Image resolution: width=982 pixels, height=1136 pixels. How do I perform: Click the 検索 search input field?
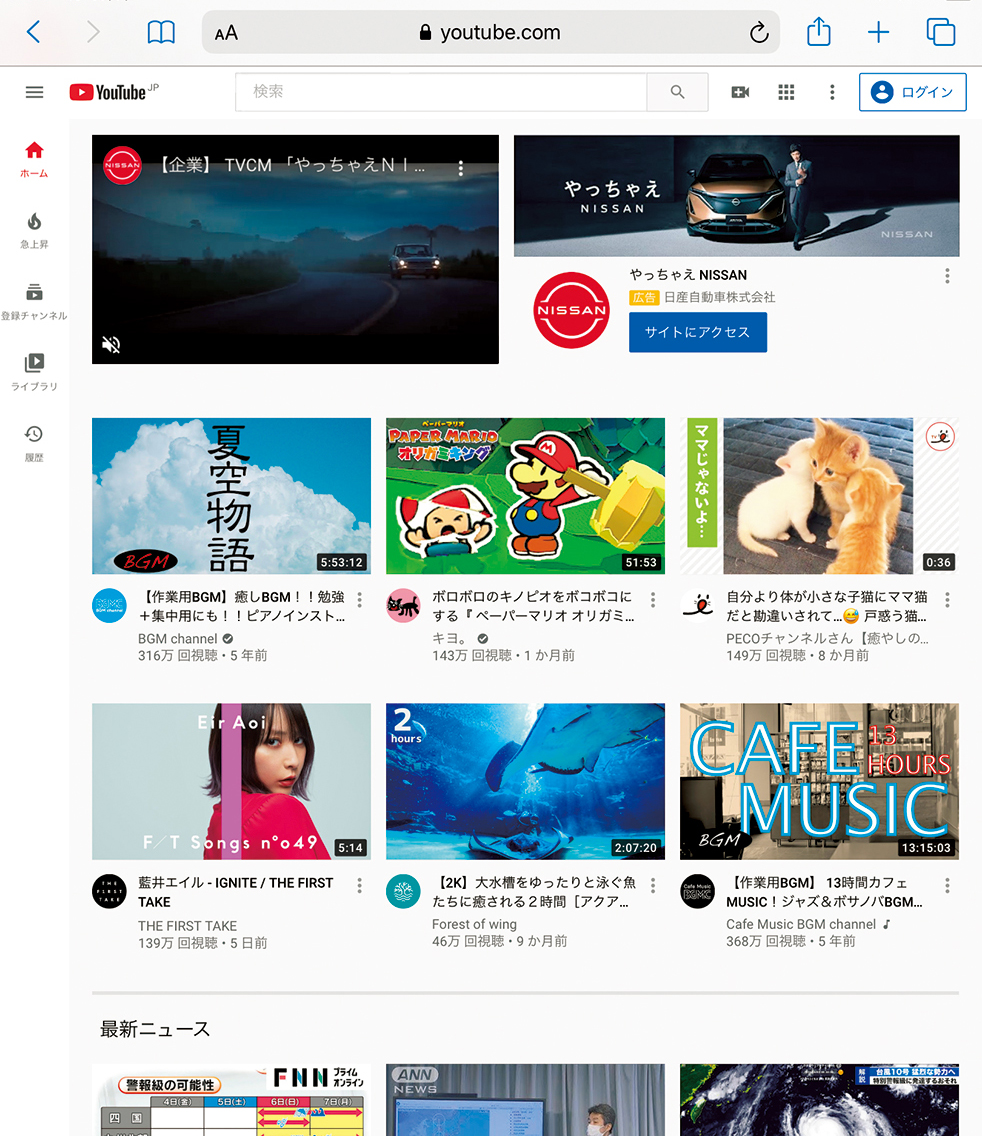(440, 92)
